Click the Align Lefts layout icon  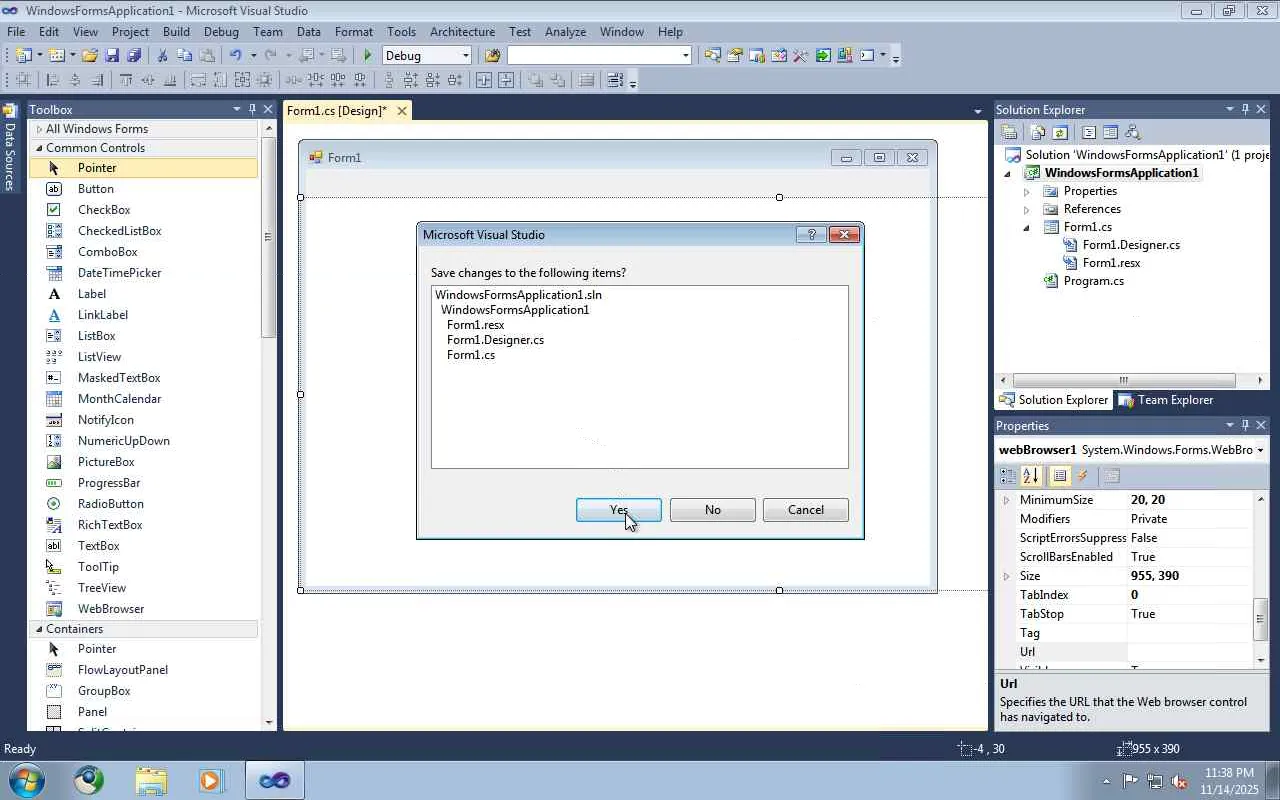click(53, 81)
